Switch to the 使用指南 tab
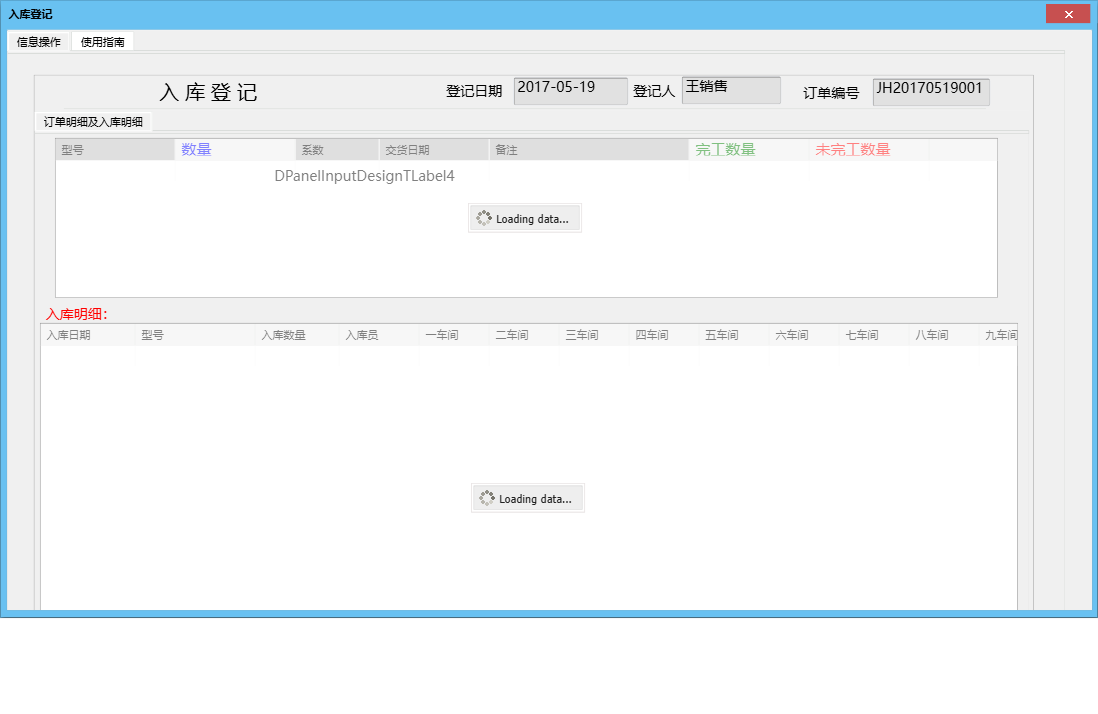The width and height of the screenshot is (1098, 714). click(102, 41)
